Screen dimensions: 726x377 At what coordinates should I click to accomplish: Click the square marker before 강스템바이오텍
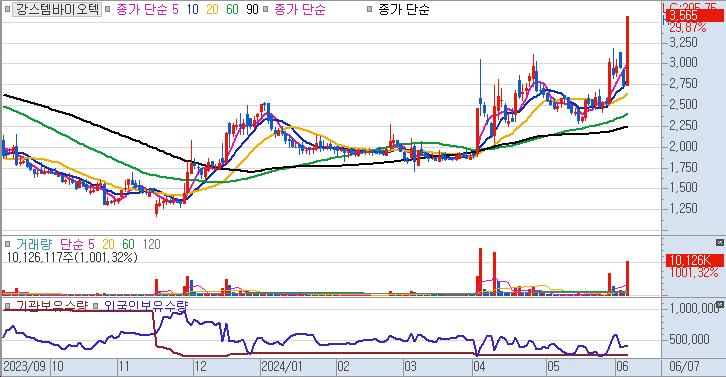(x=7, y=9)
